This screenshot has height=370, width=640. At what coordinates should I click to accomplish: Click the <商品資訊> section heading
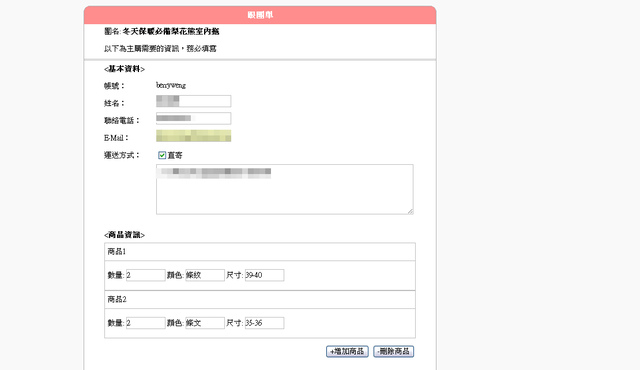(124, 235)
